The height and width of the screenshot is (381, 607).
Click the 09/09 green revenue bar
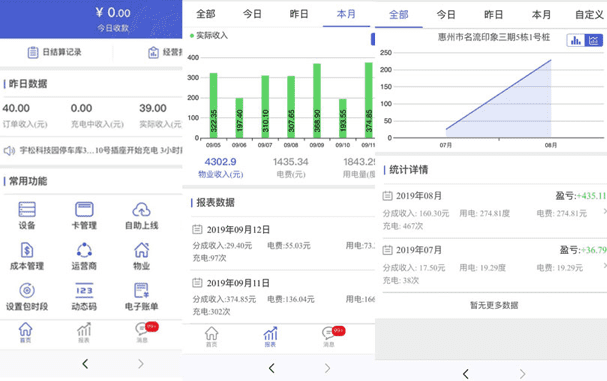pyautogui.click(x=317, y=101)
